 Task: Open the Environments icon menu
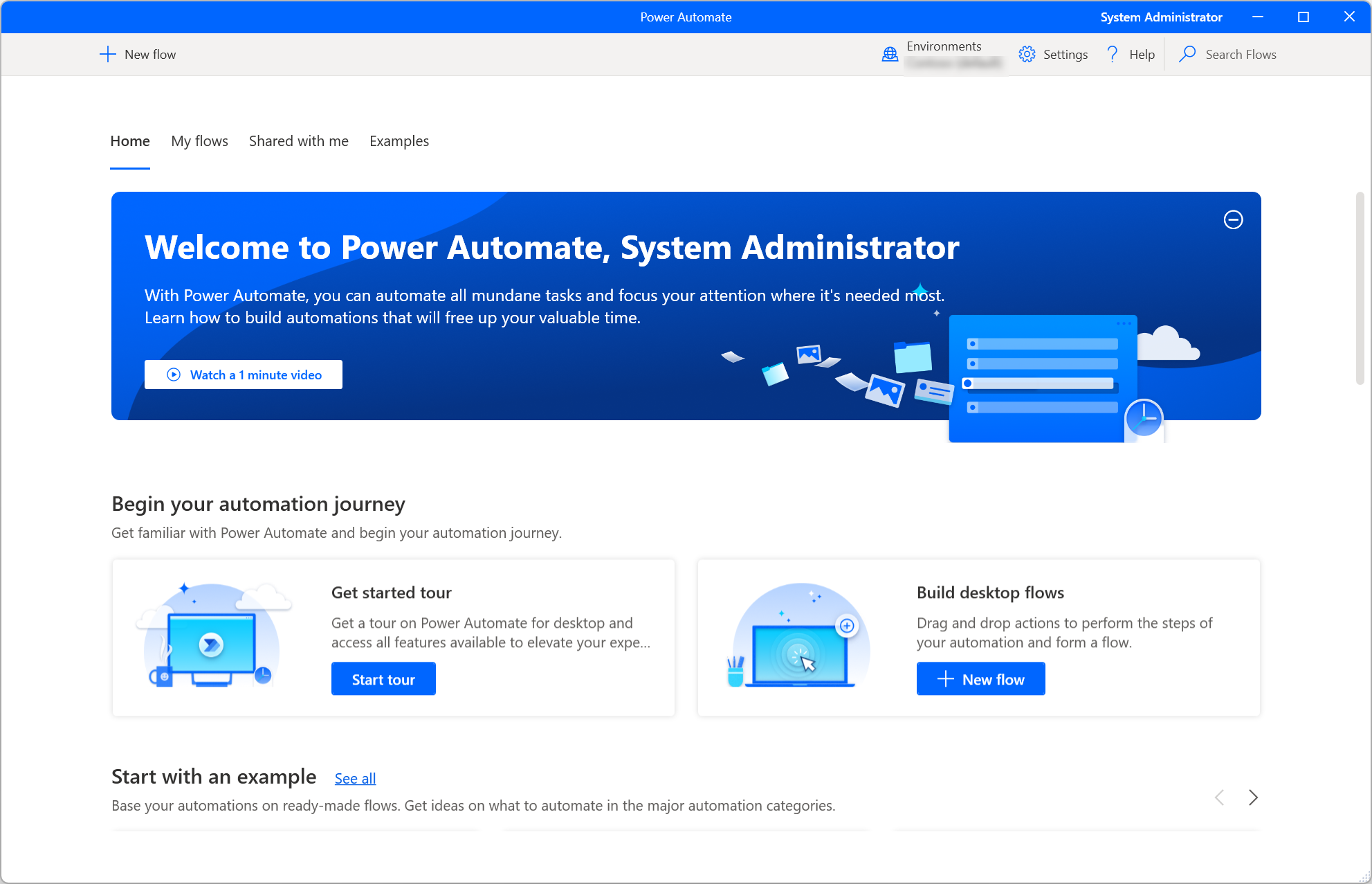(889, 55)
